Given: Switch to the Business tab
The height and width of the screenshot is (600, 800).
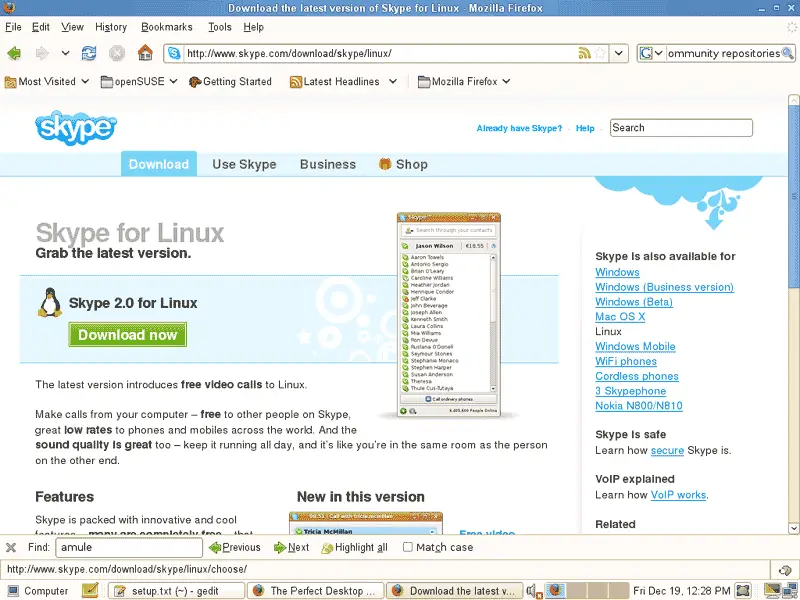Looking at the screenshot, I should [x=328, y=164].
